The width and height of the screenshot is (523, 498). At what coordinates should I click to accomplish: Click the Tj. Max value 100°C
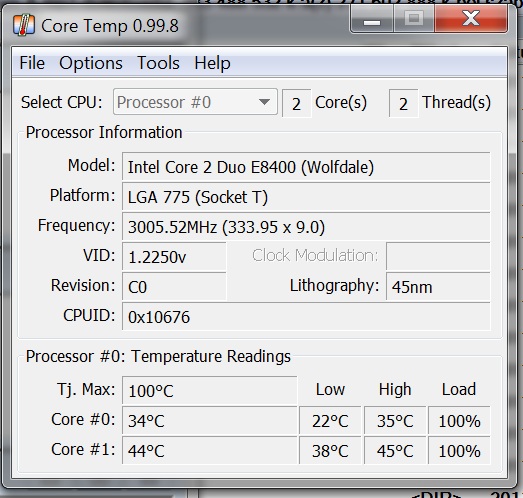click(209, 390)
